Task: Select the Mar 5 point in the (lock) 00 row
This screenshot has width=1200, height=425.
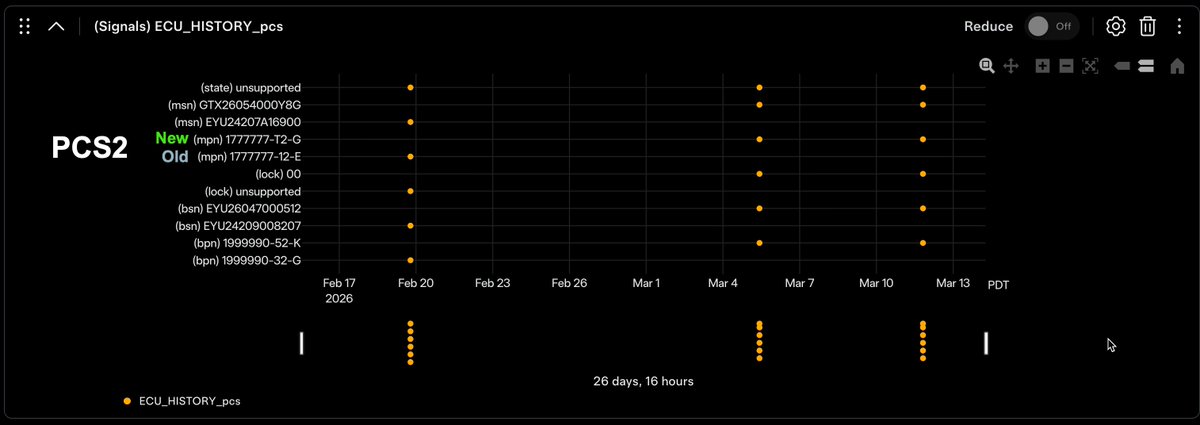Action: point(760,174)
